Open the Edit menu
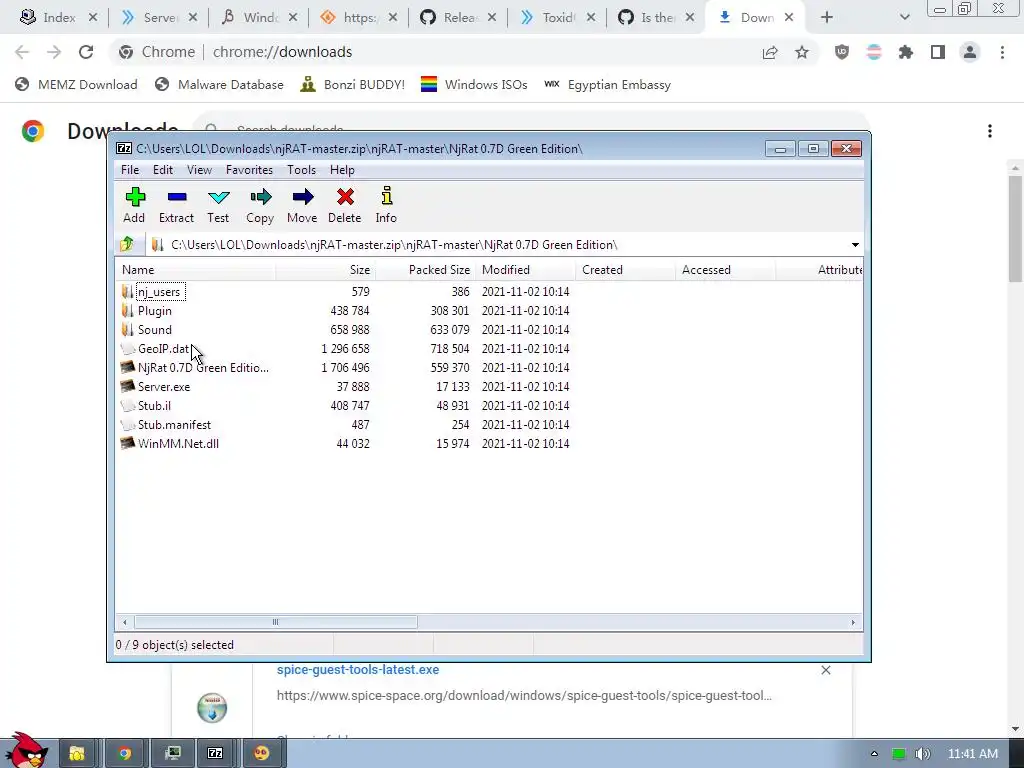Viewport: 1024px width, 768px height. coord(163,170)
